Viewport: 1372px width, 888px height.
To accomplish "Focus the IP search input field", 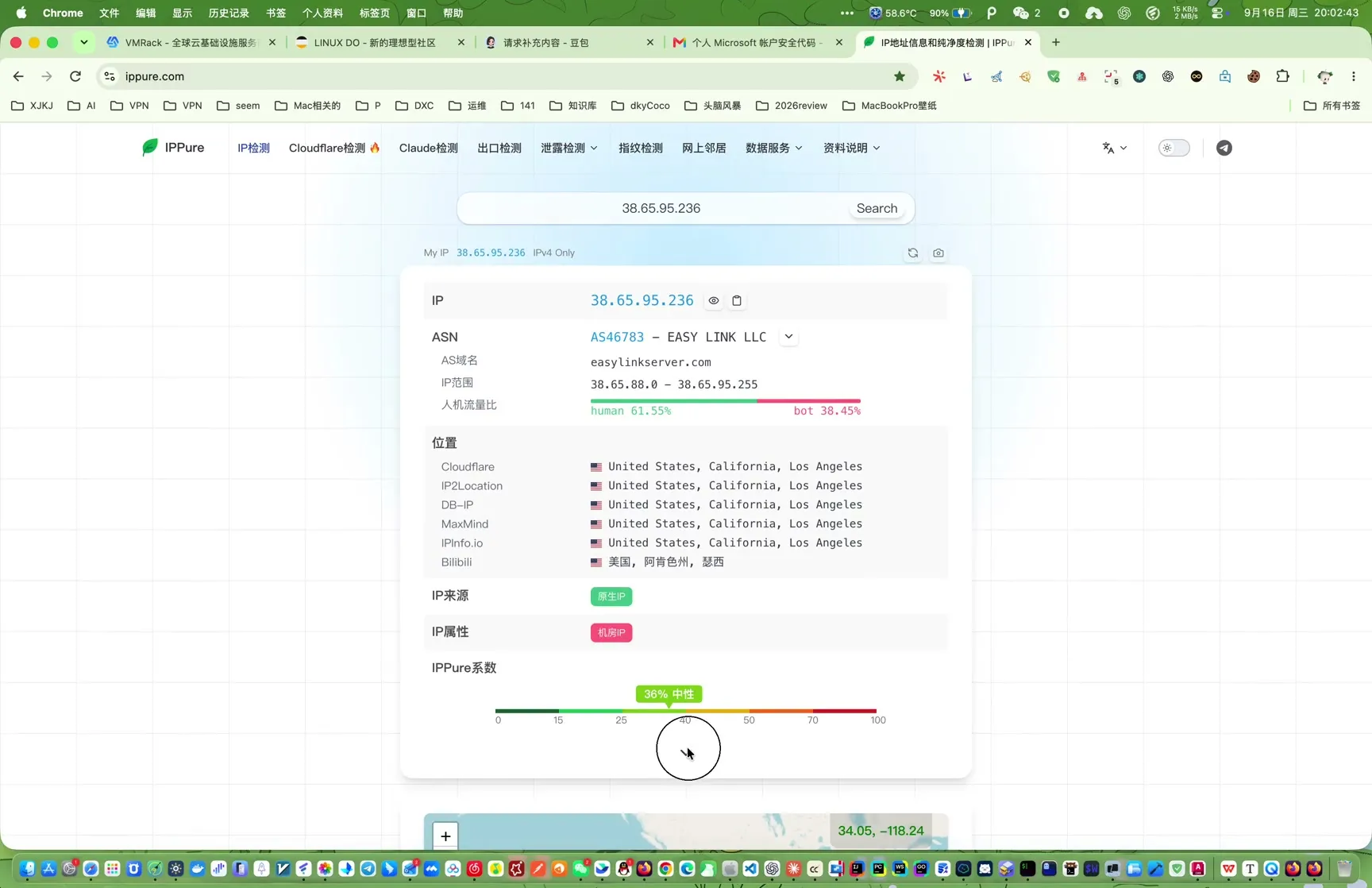I will point(661,208).
